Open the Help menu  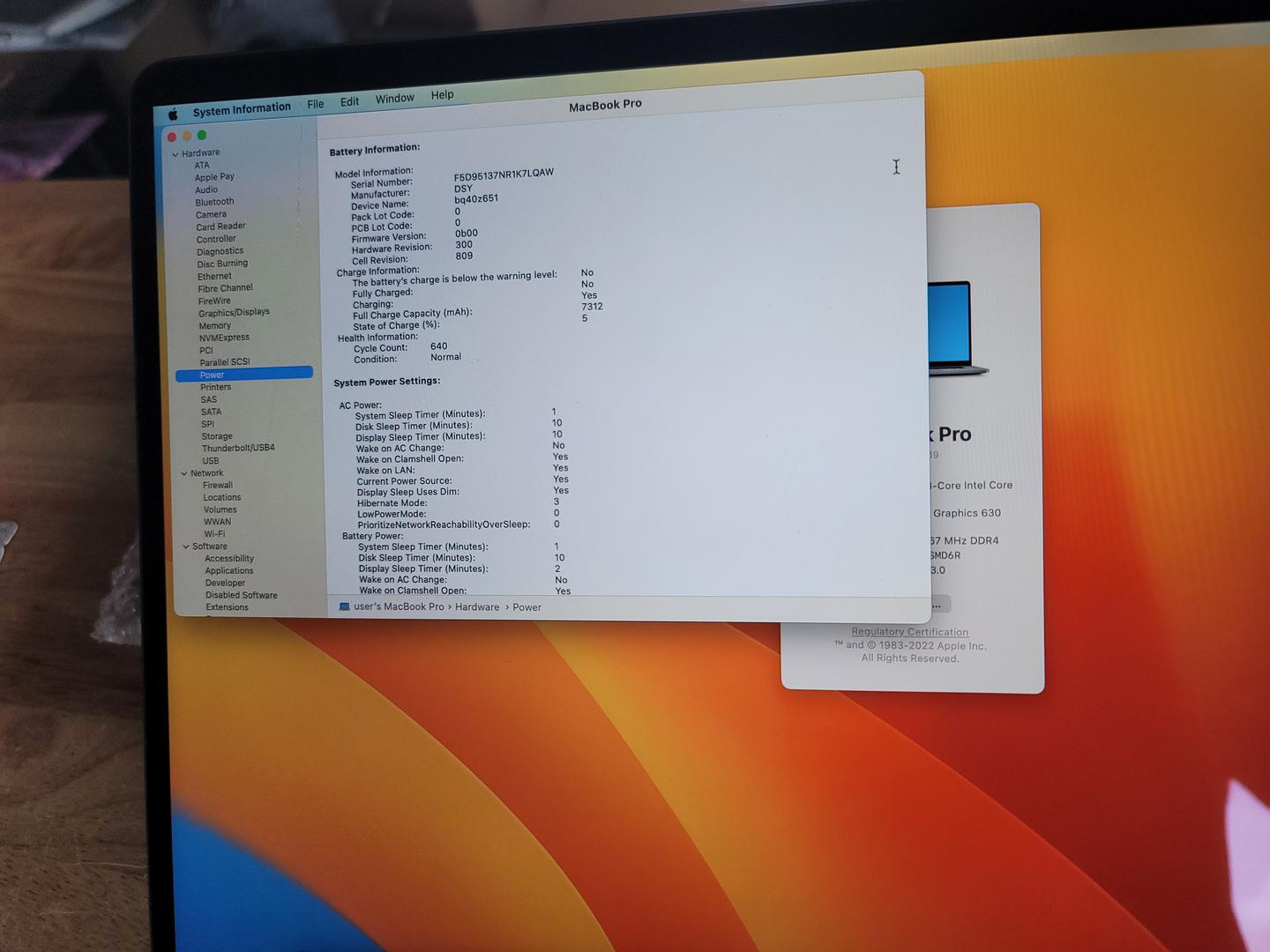[443, 95]
